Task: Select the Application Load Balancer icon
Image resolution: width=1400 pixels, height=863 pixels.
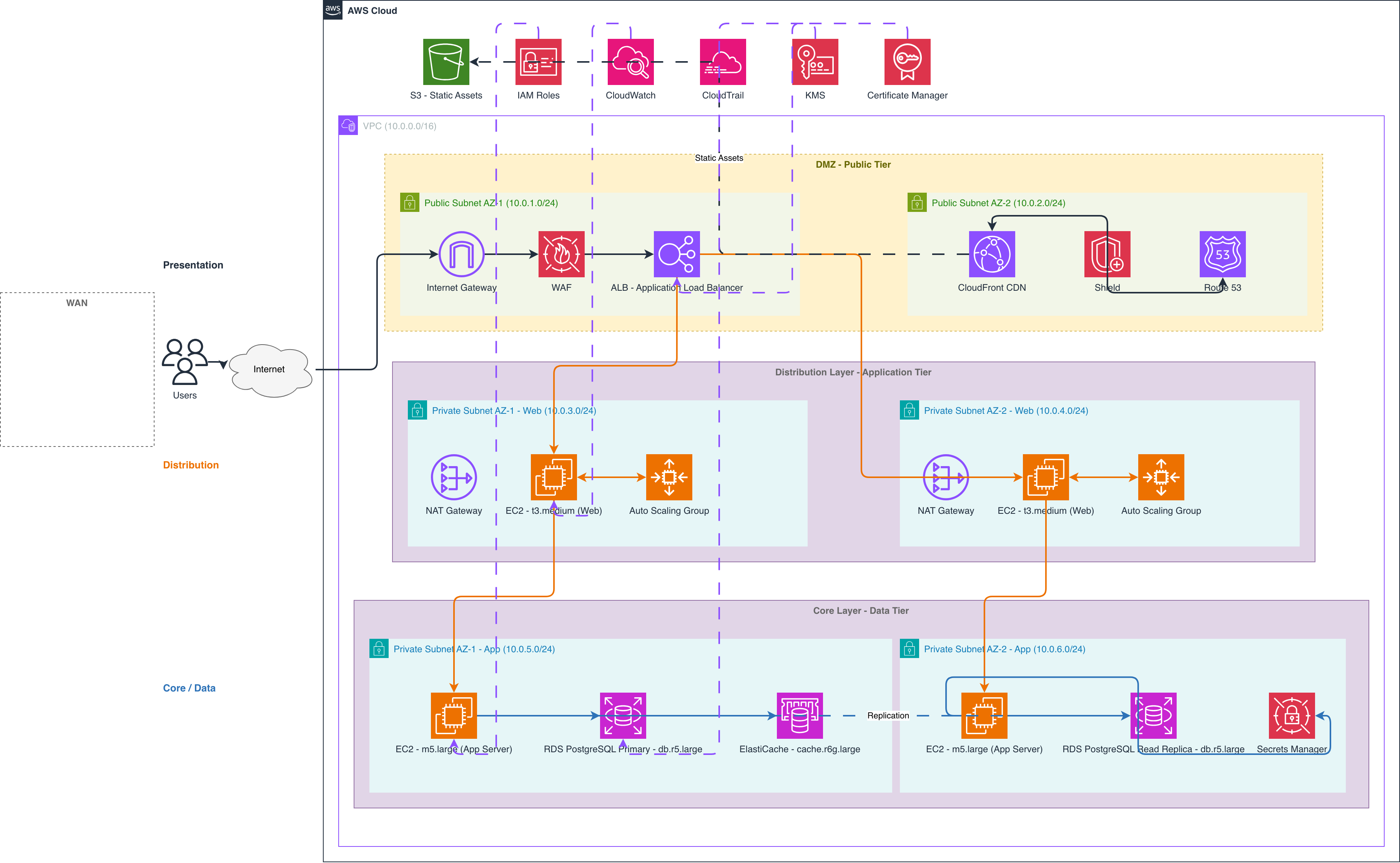Action: coord(677,254)
